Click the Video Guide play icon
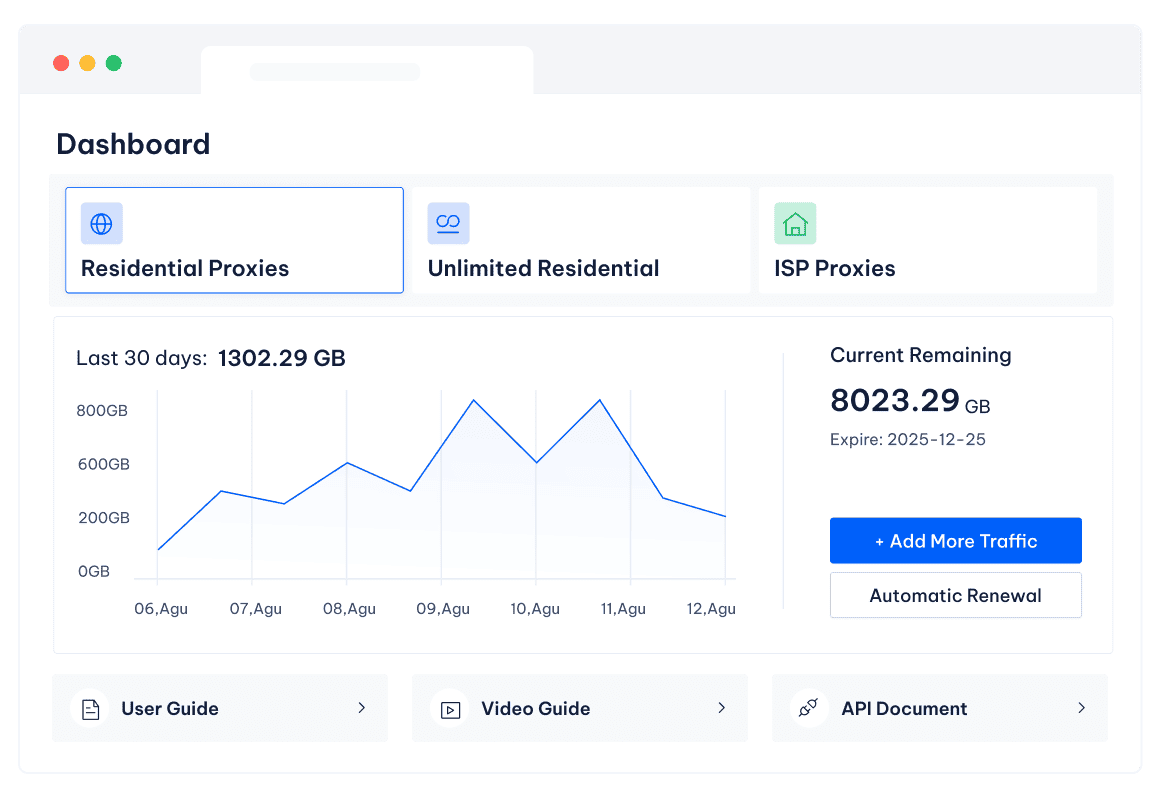Viewport: 1160px width, 800px height. 451,708
